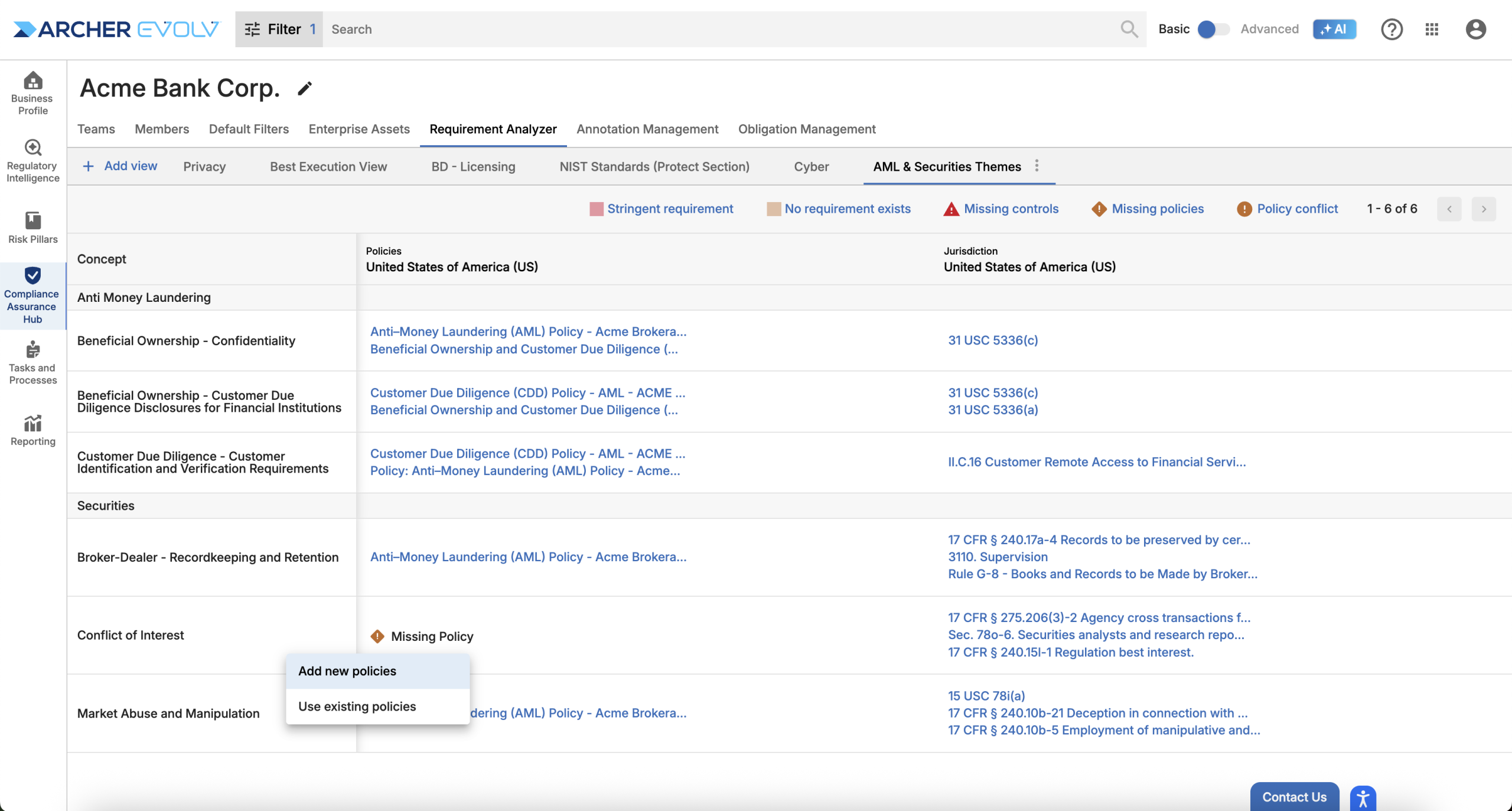The height and width of the screenshot is (811, 1512).
Task: Open Business Profile in sidebar
Action: pyautogui.click(x=32, y=93)
